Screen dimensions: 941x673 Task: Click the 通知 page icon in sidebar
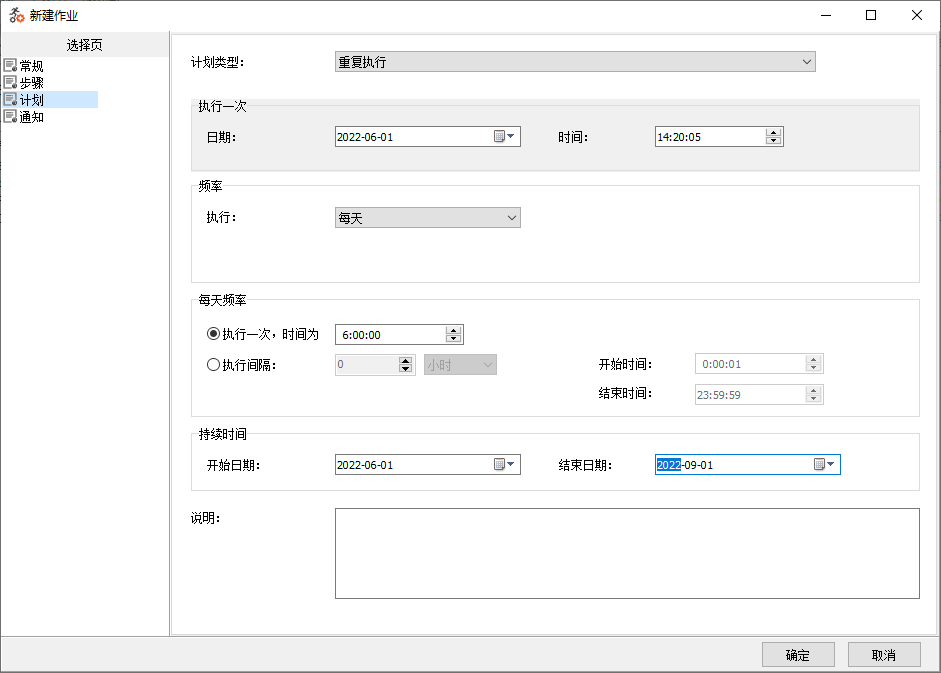[x=10, y=116]
